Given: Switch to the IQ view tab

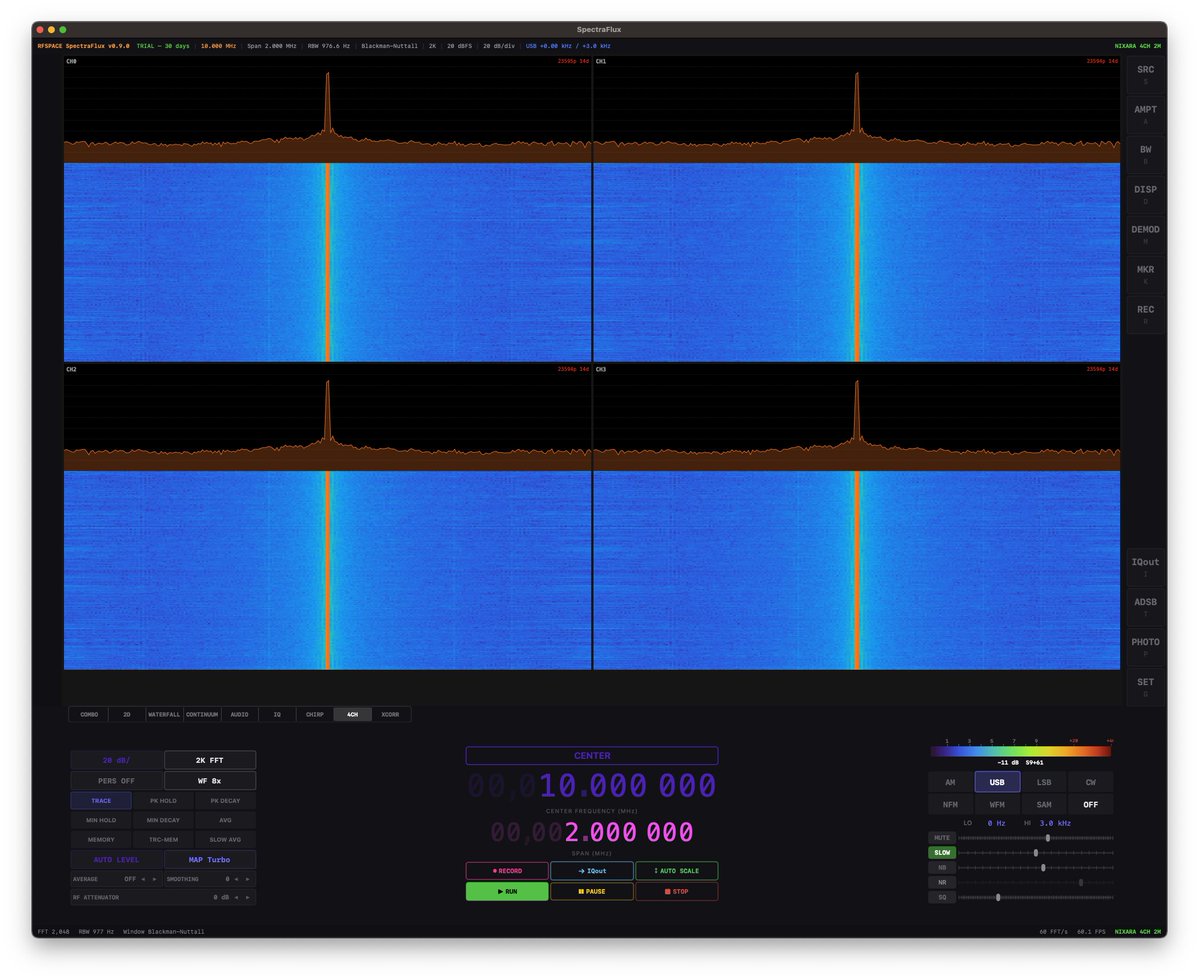Looking at the screenshot, I should [x=277, y=715].
